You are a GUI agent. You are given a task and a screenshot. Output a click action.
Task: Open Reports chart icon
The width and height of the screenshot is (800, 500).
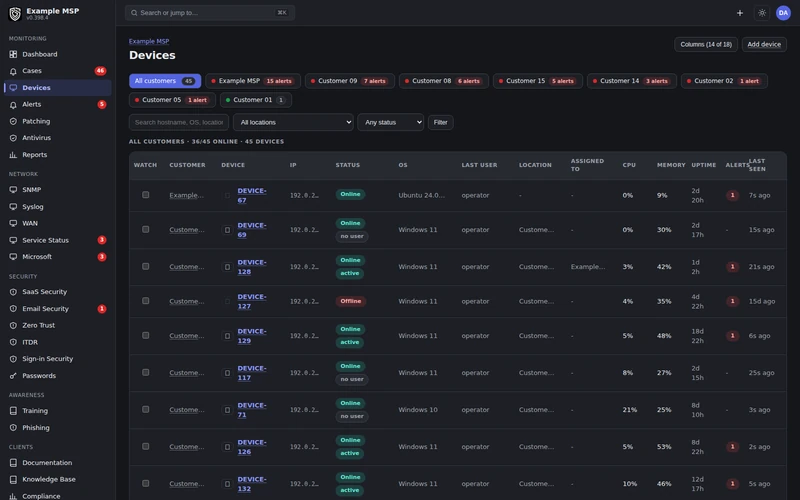click(13, 155)
